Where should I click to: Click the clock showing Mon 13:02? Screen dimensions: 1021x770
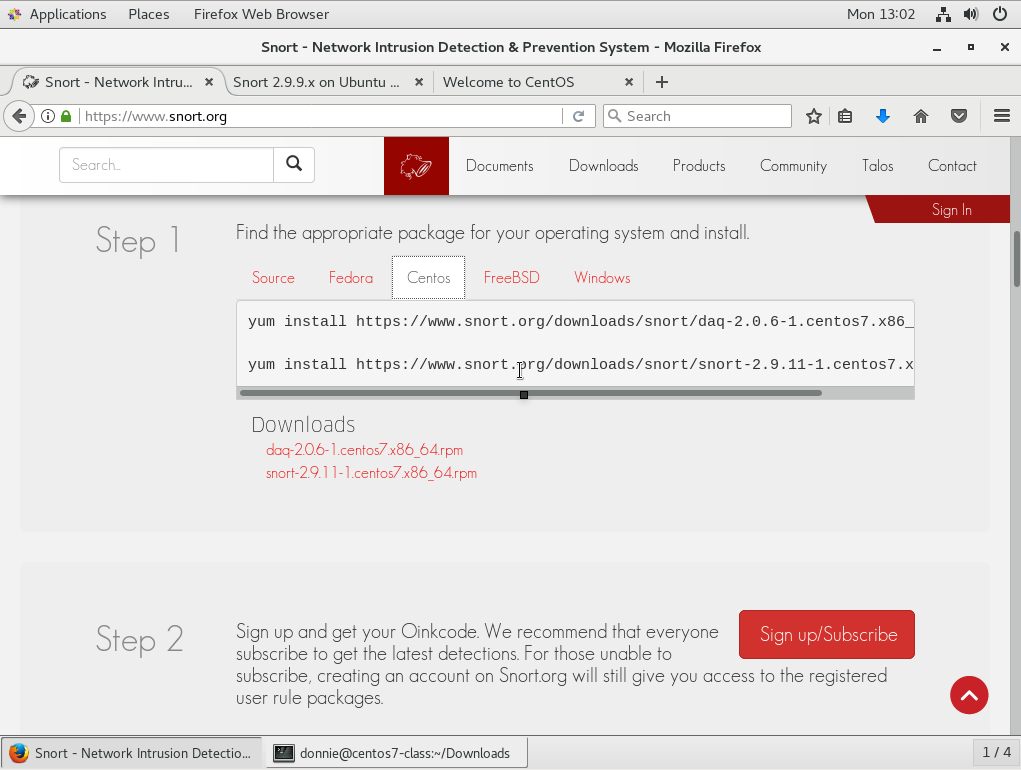click(x=880, y=14)
